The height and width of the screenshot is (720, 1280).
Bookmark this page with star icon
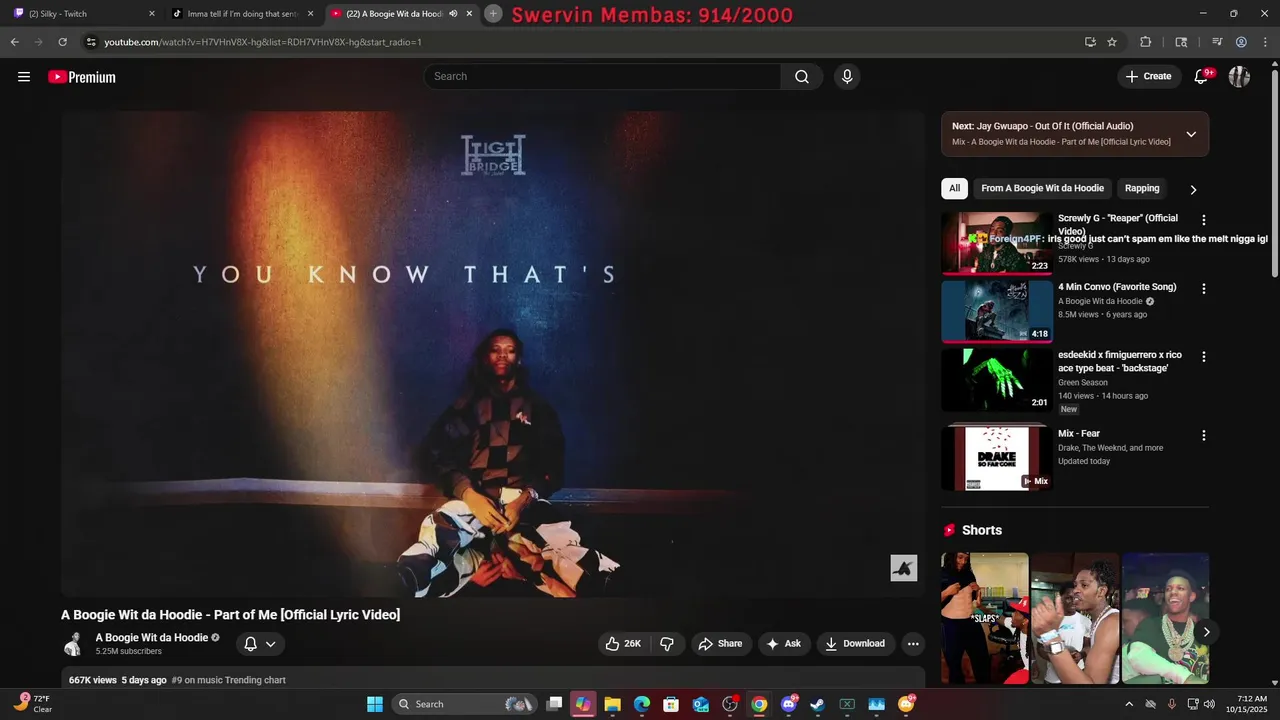pos(1112,42)
